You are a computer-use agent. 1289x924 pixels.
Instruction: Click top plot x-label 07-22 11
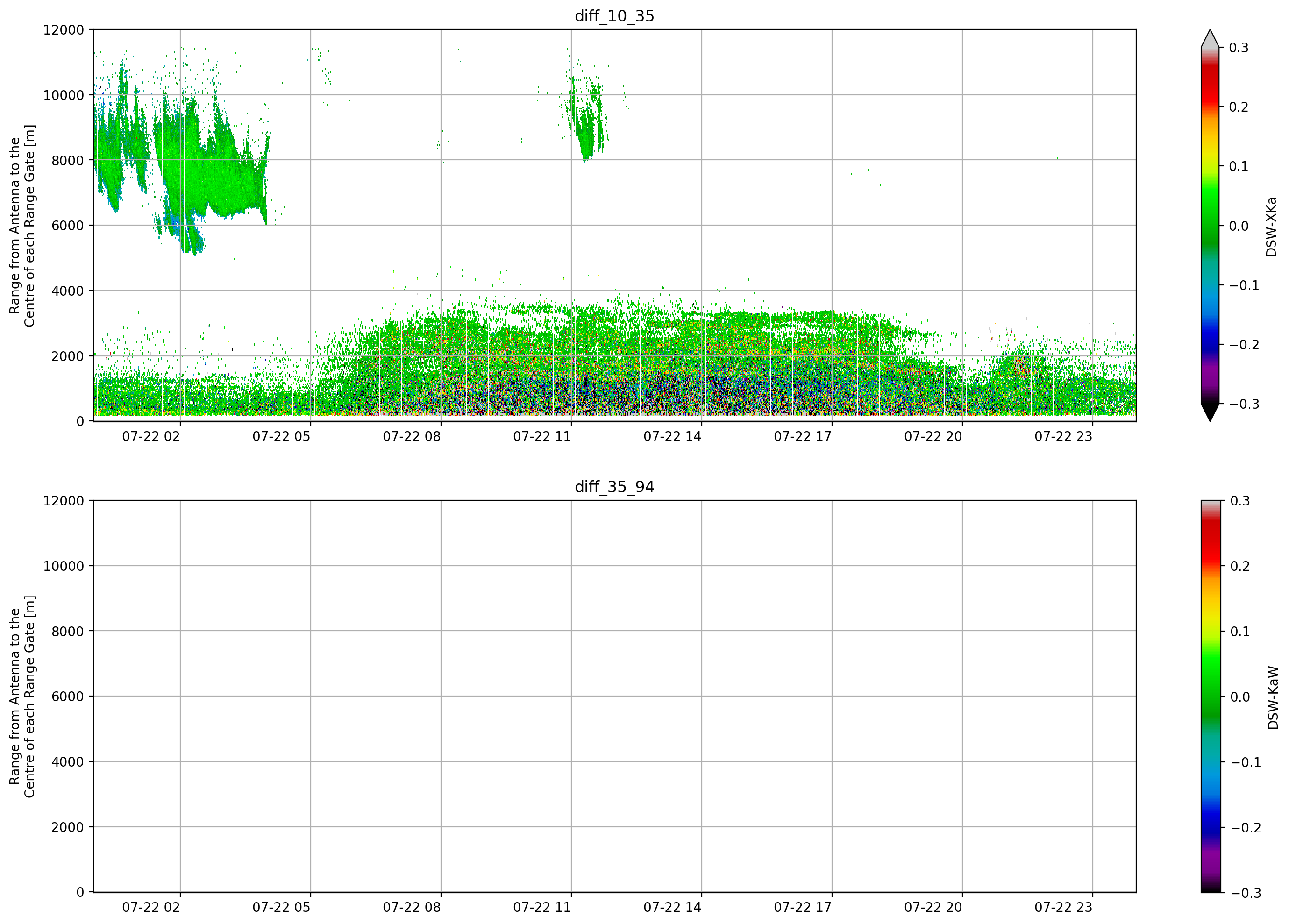pos(541,436)
